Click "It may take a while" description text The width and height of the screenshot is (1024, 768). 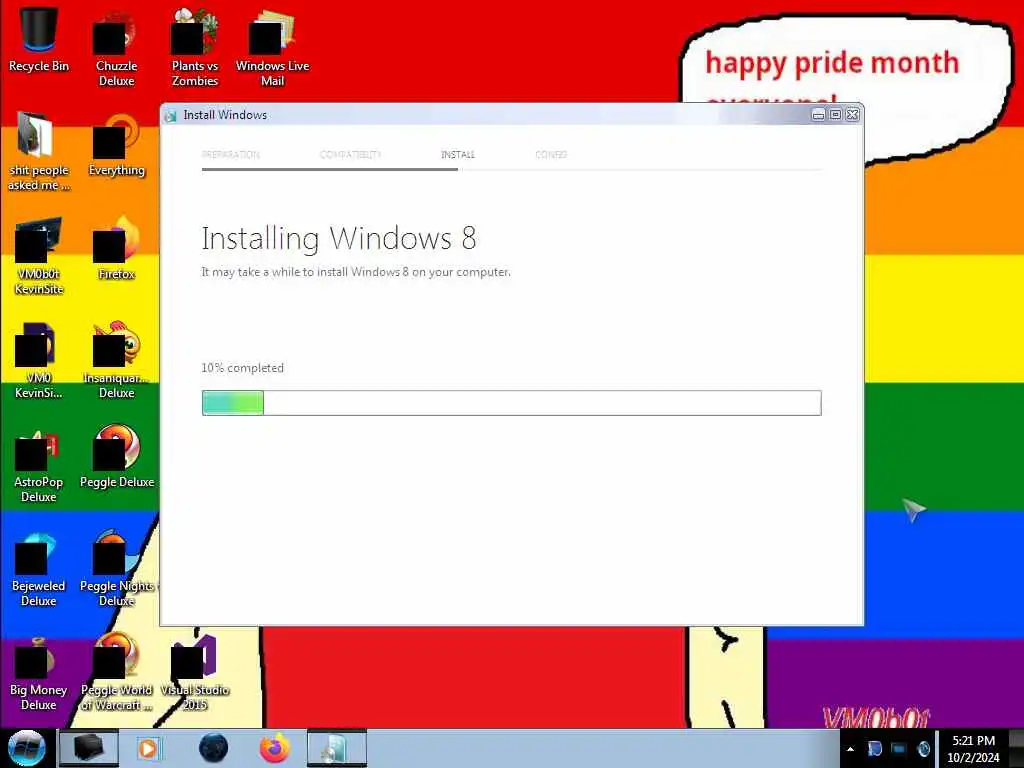356,272
